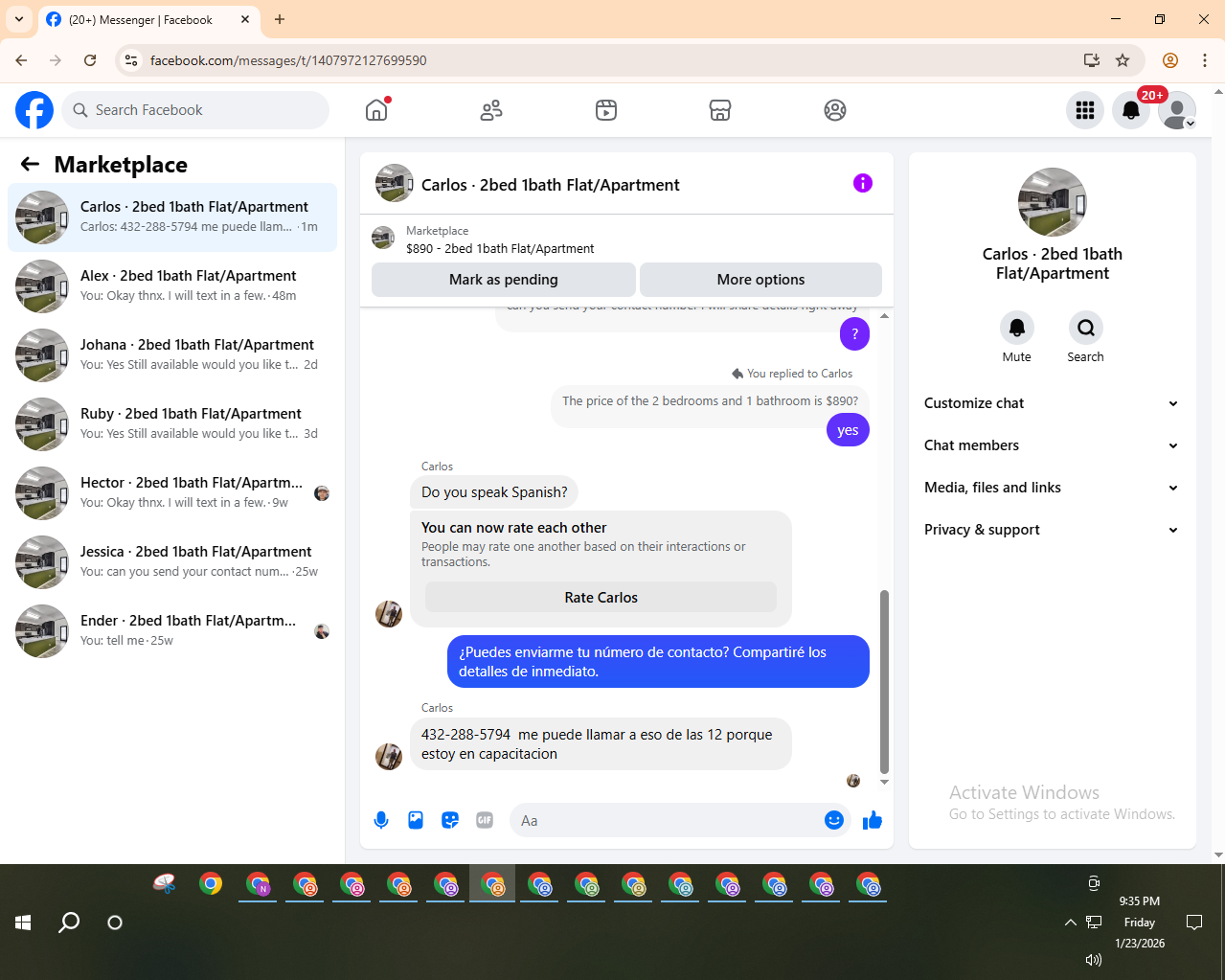Open Chrome's three-dot menu
Screen dimensions: 1225x980
pyautogui.click(x=1205, y=60)
